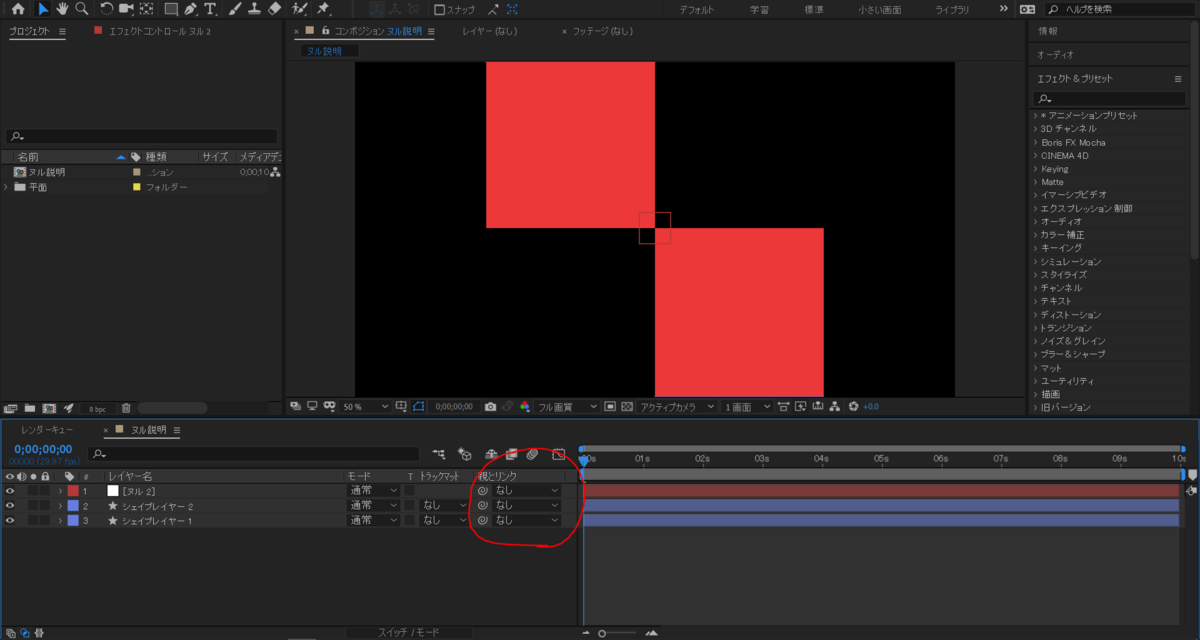The height and width of the screenshot is (640, 1200).
Task: Open the レイヤー (なし) viewer tab
Action: pos(491,31)
